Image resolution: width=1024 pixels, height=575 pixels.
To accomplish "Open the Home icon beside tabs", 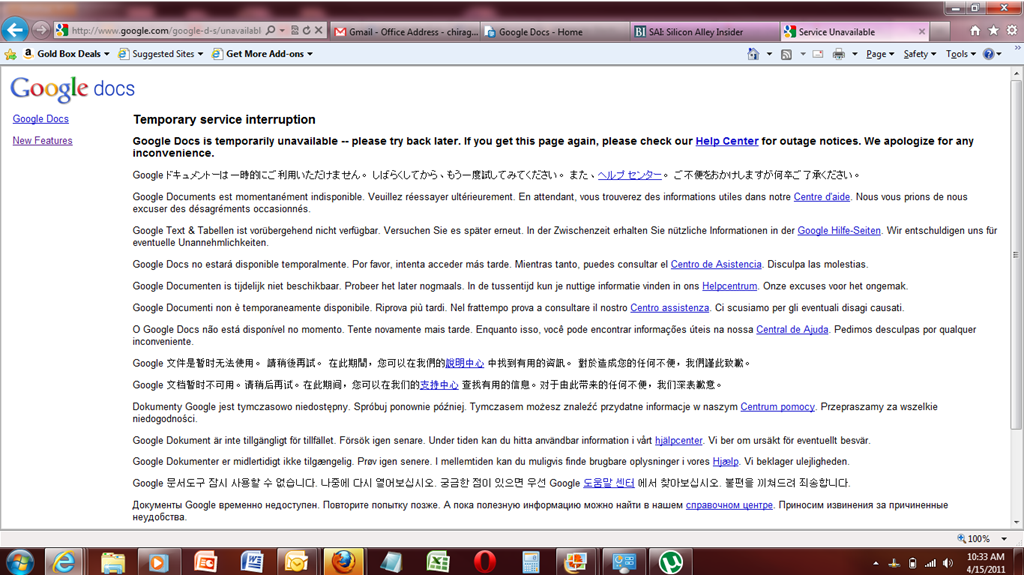I will point(975,31).
